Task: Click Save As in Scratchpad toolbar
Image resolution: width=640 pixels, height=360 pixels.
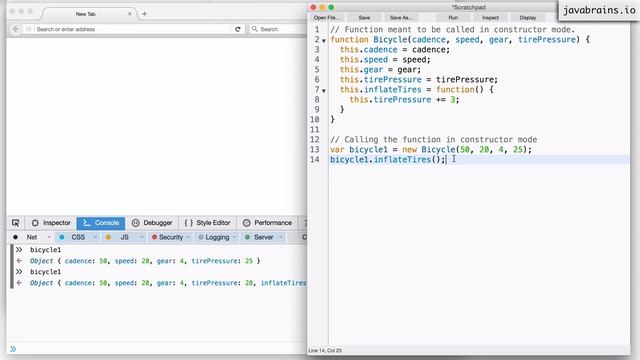Action: click(x=401, y=18)
